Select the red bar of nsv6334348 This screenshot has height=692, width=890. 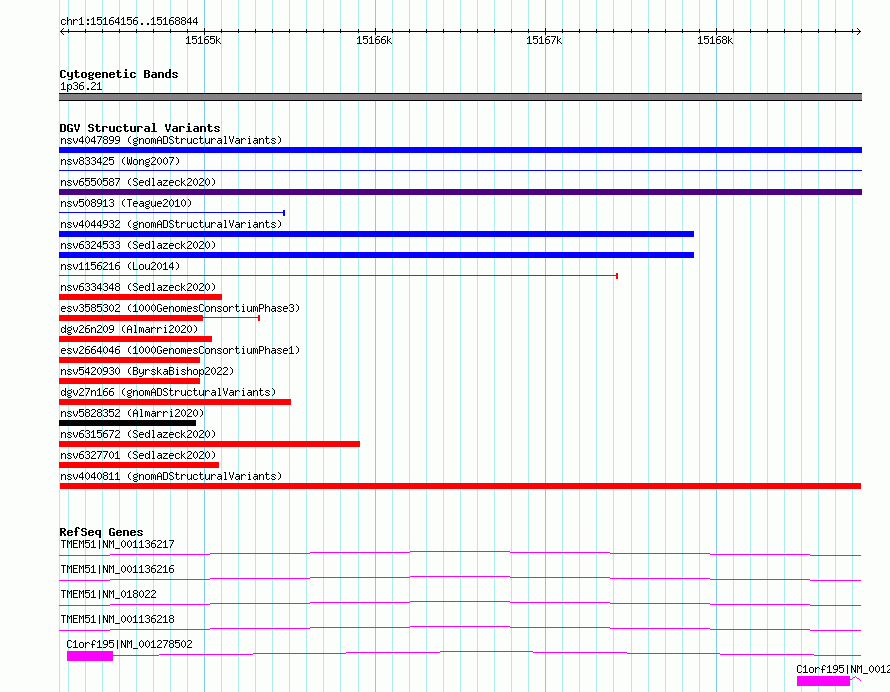pyautogui.click(x=140, y=297)
